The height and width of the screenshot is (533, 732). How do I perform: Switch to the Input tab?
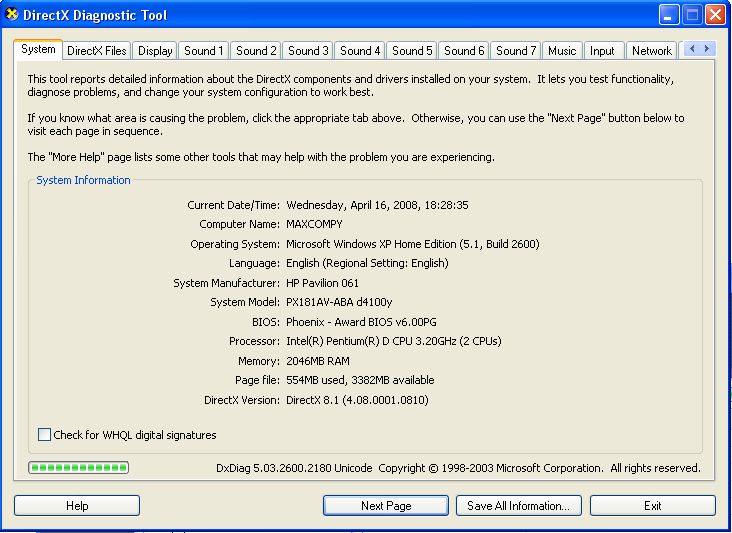tap(602, 51)
